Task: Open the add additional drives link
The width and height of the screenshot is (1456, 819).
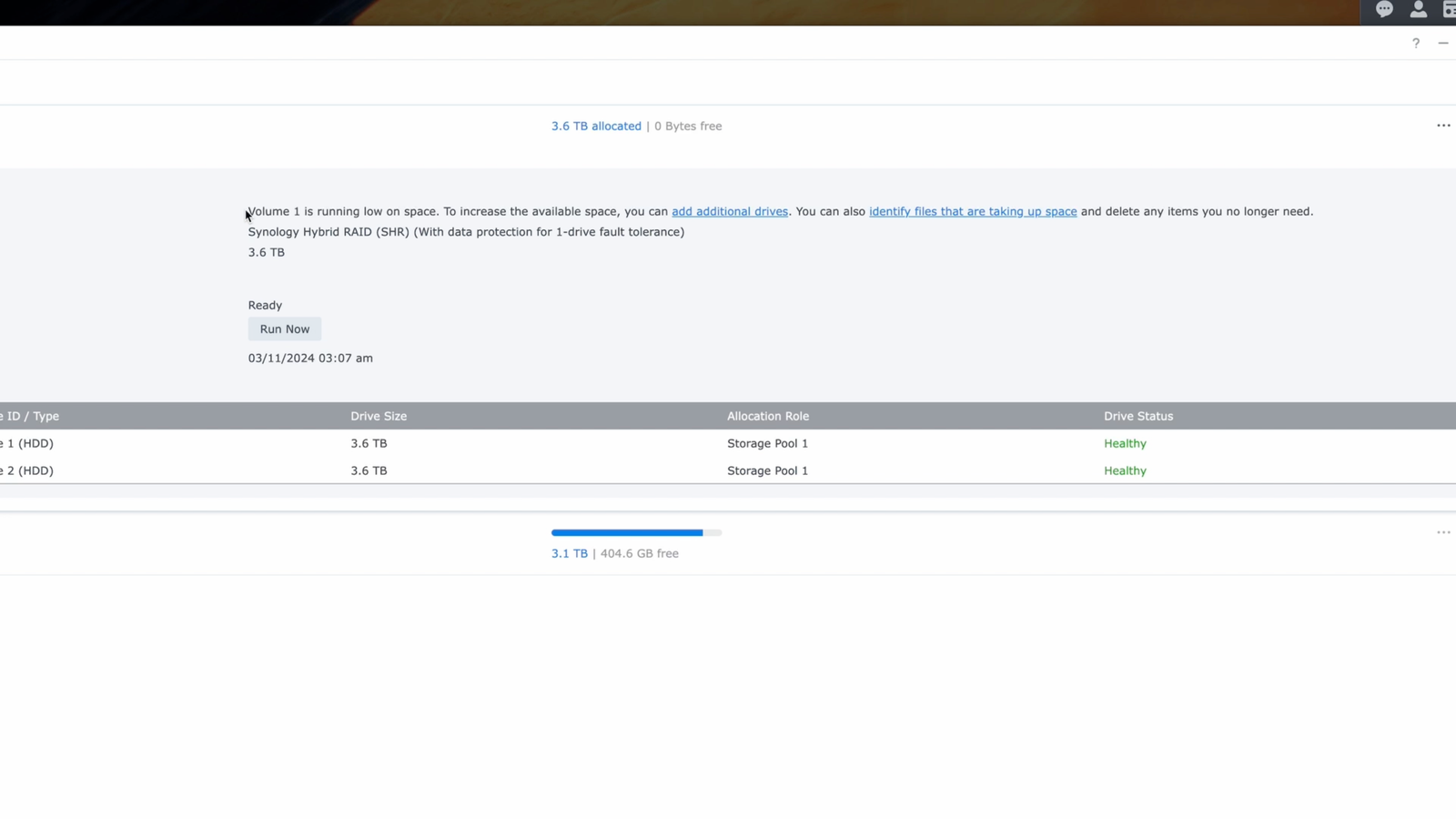Action: (x=729, y=211)
